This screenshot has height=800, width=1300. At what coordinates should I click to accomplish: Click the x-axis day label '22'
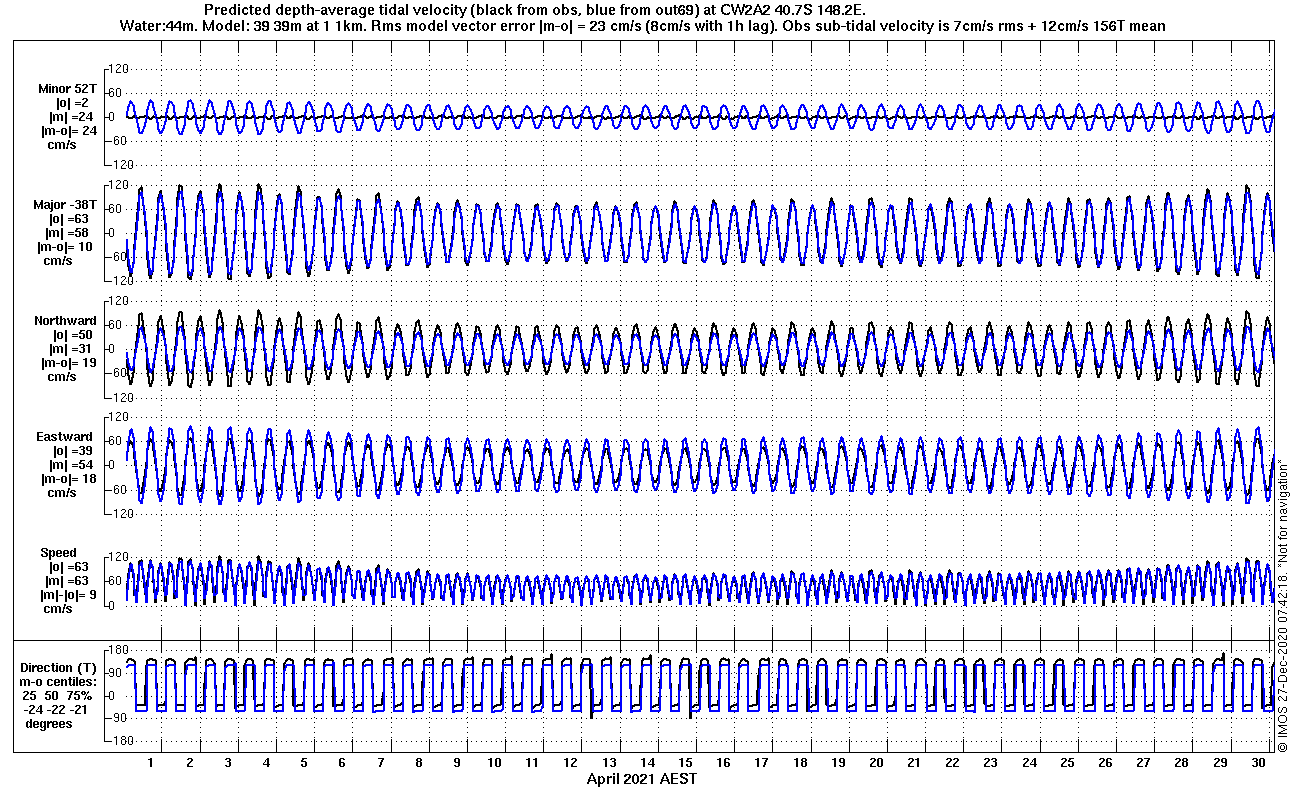(952, 763)
